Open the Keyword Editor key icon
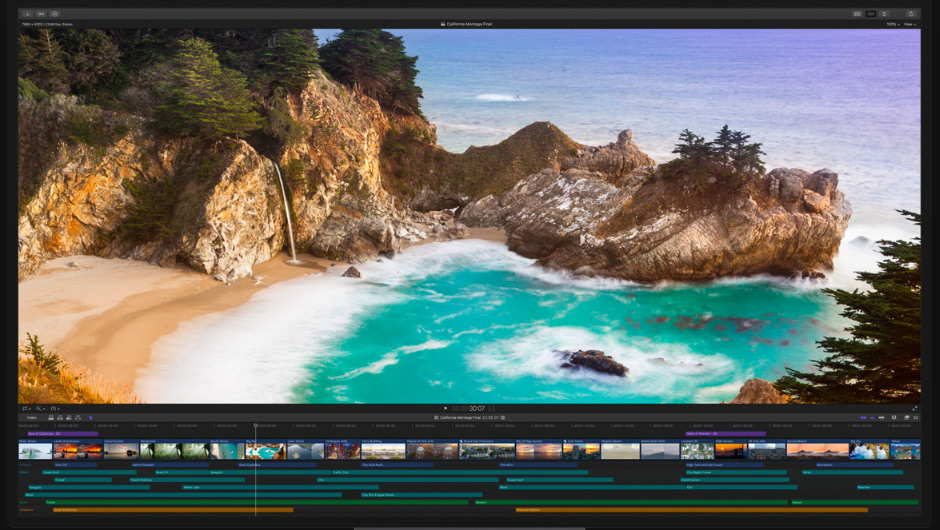The image size is (940, 530). point(41,13)
